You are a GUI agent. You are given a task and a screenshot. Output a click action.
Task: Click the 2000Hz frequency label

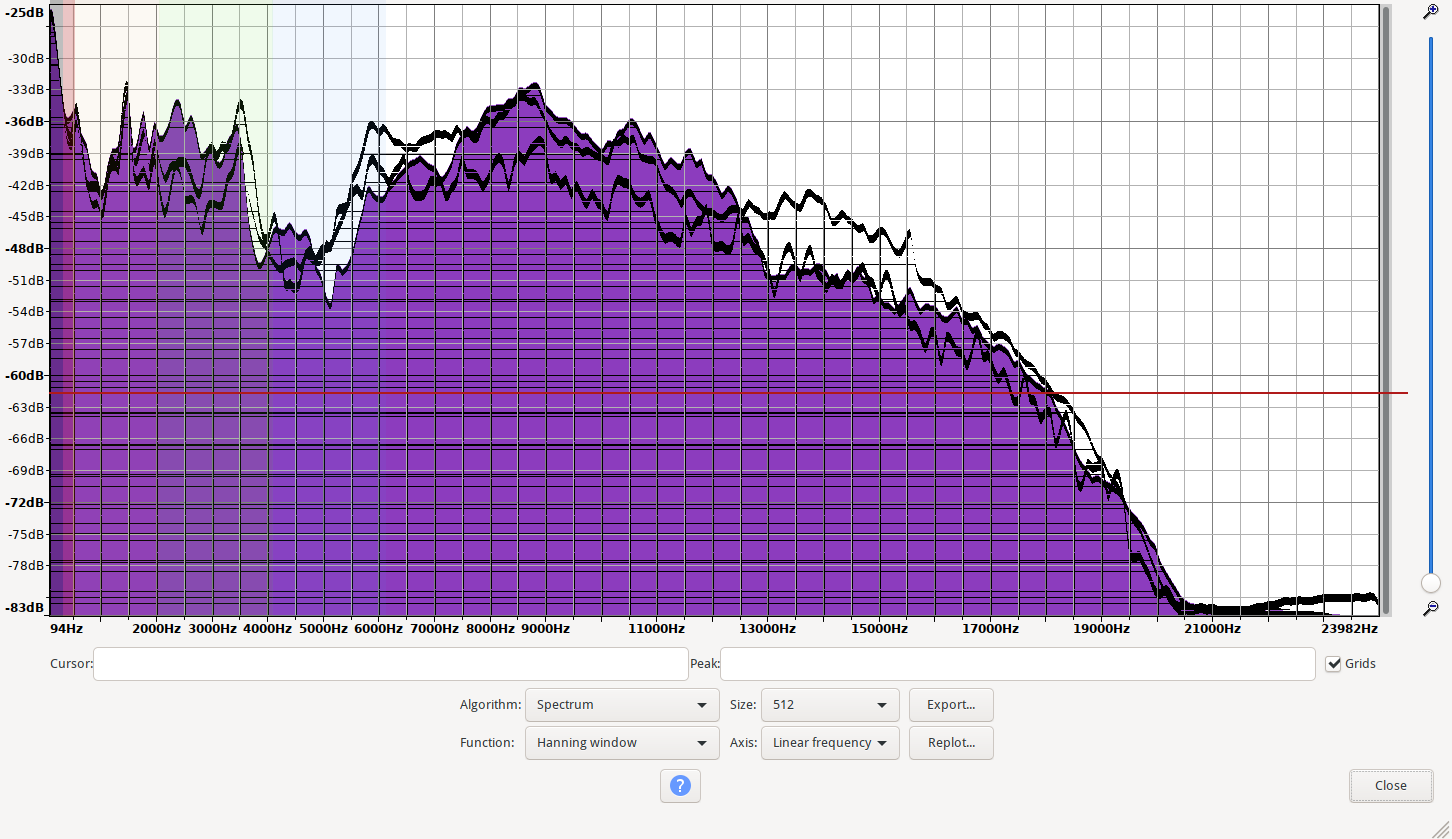coord(156,629)
